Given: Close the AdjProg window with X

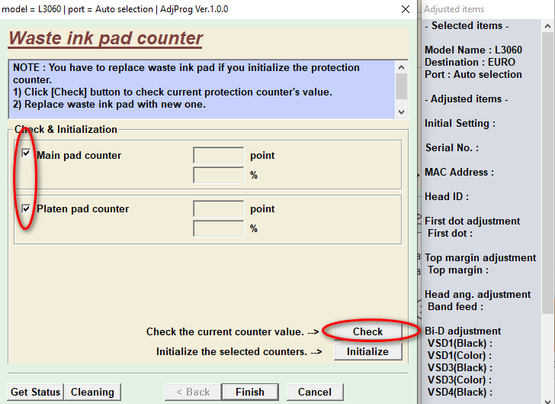Looking at the screenshot, I should [406, 9].
